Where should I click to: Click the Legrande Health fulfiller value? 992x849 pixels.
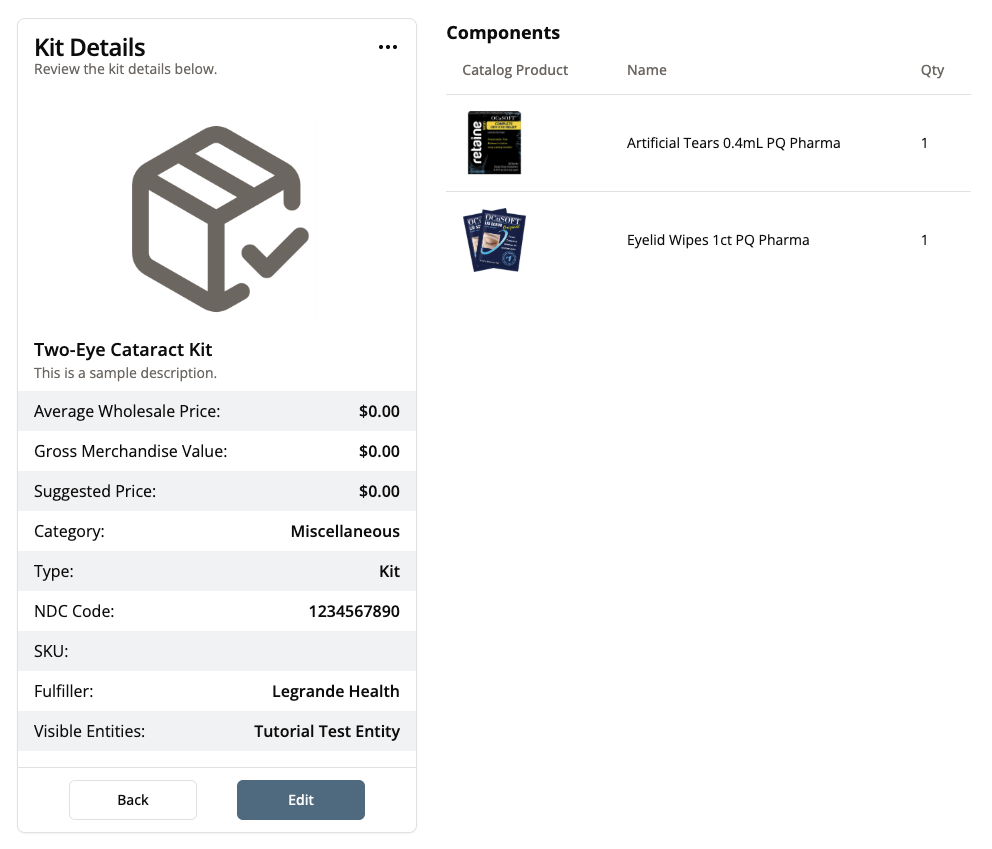pos(335,691)
